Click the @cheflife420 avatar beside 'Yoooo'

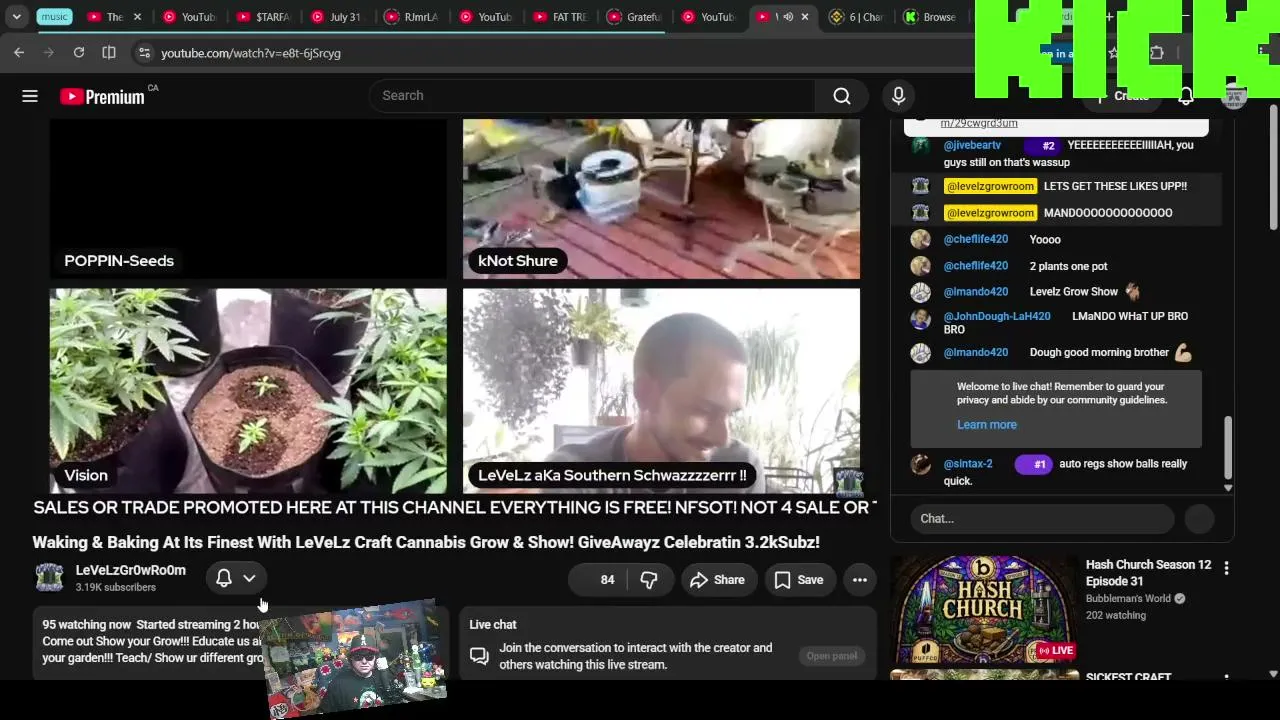(x=921, y=240)
